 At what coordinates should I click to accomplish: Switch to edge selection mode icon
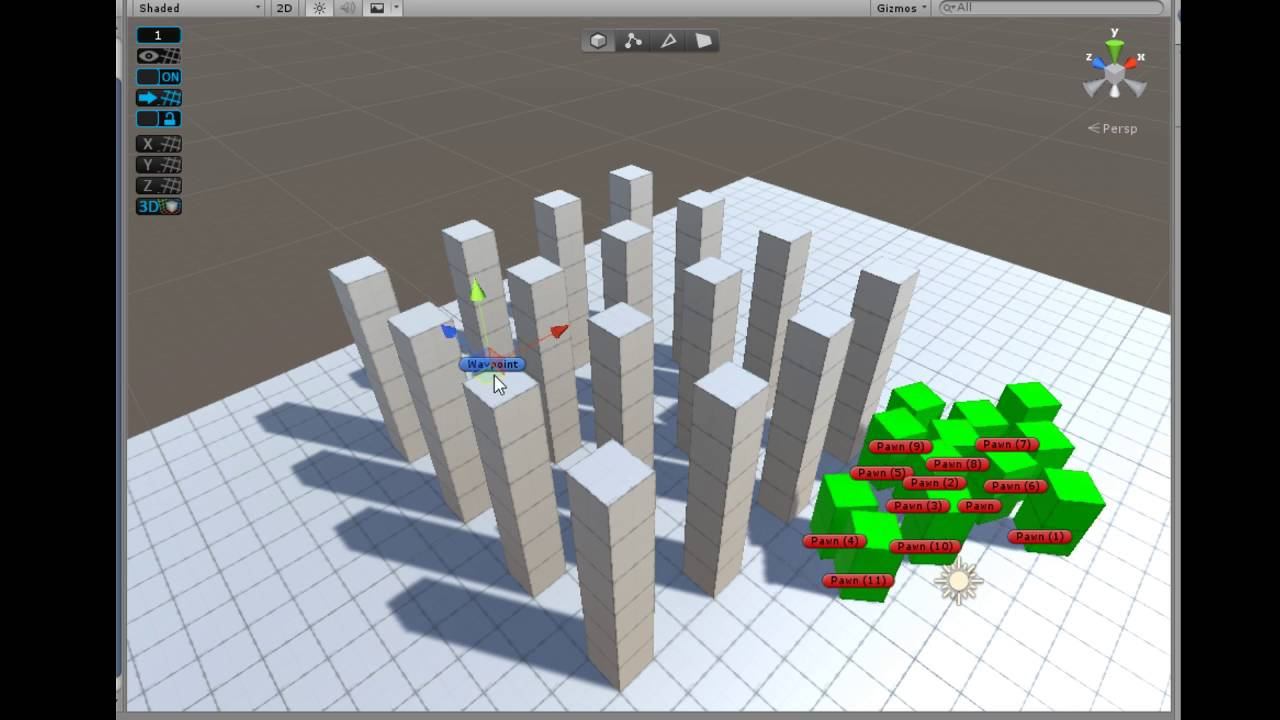point(668,41)
